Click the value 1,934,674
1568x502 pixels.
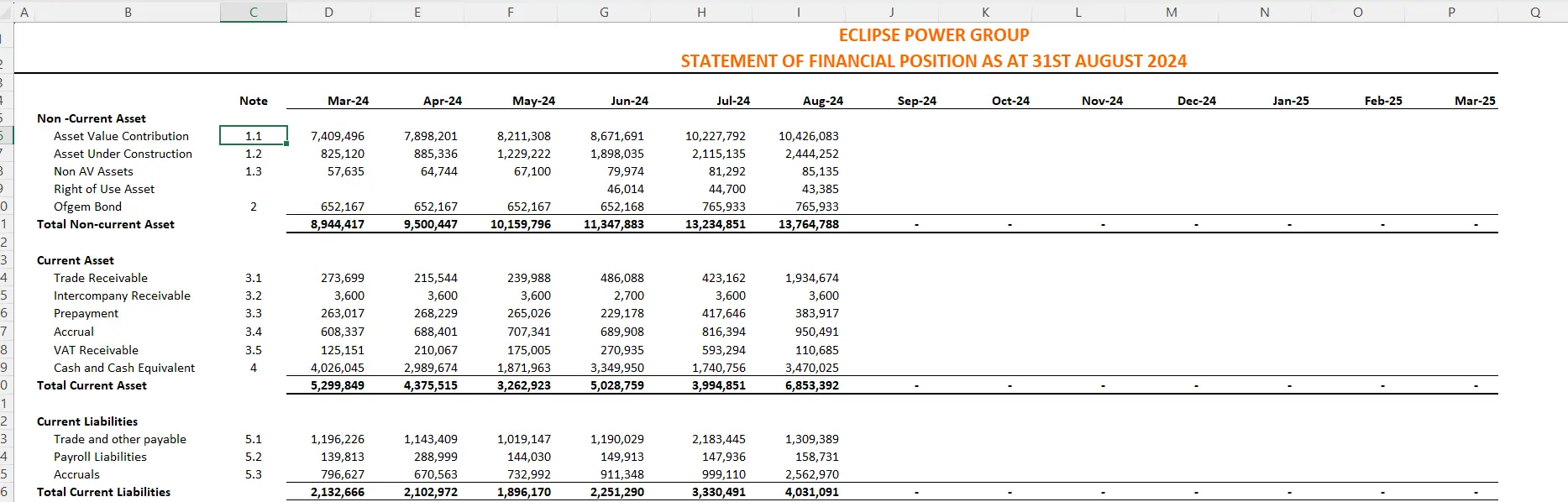point(812,278)
